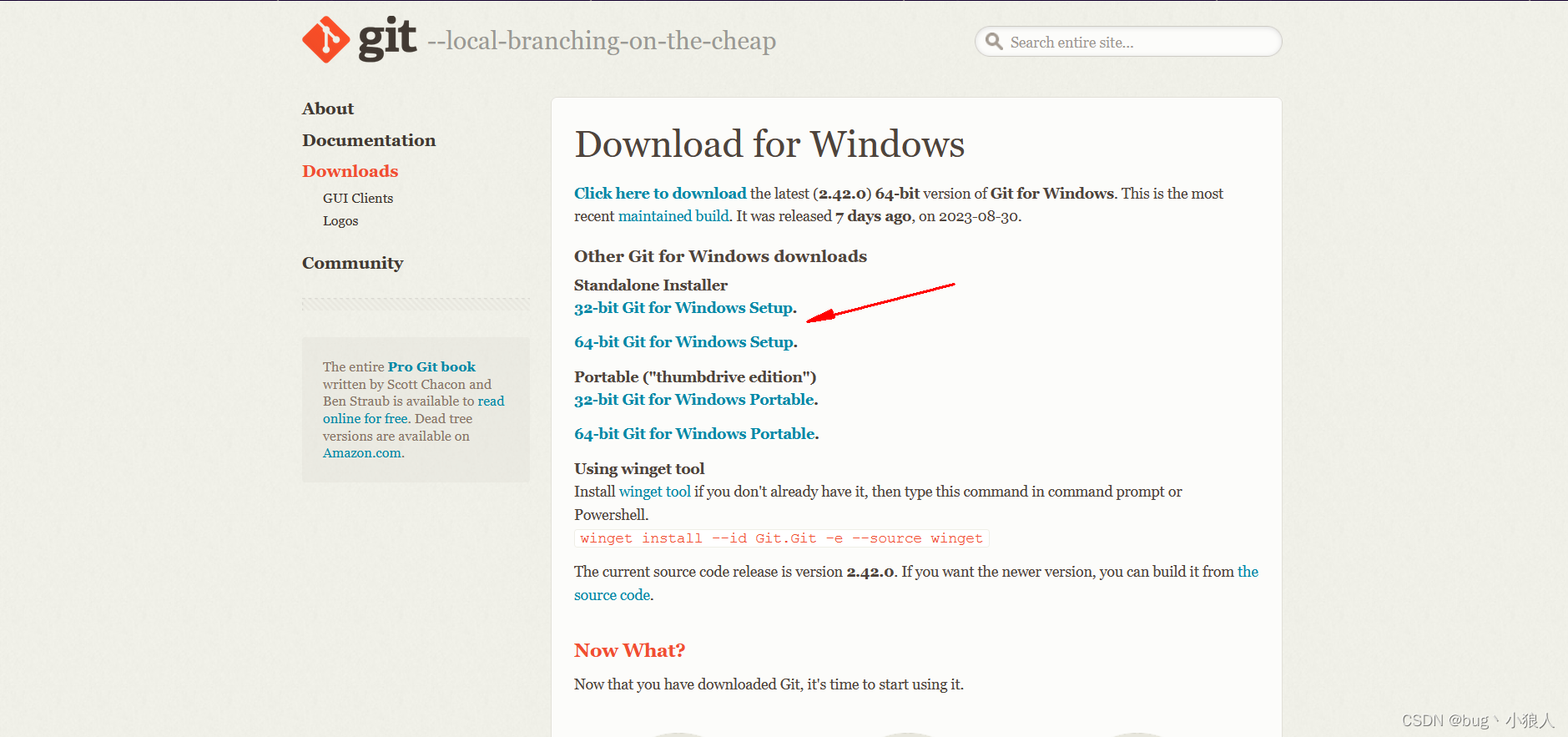Click the --local-branching-on-the-cheap tagline
The width and height of the screenshot is (1568, 737).
click(x=602, y=41)
